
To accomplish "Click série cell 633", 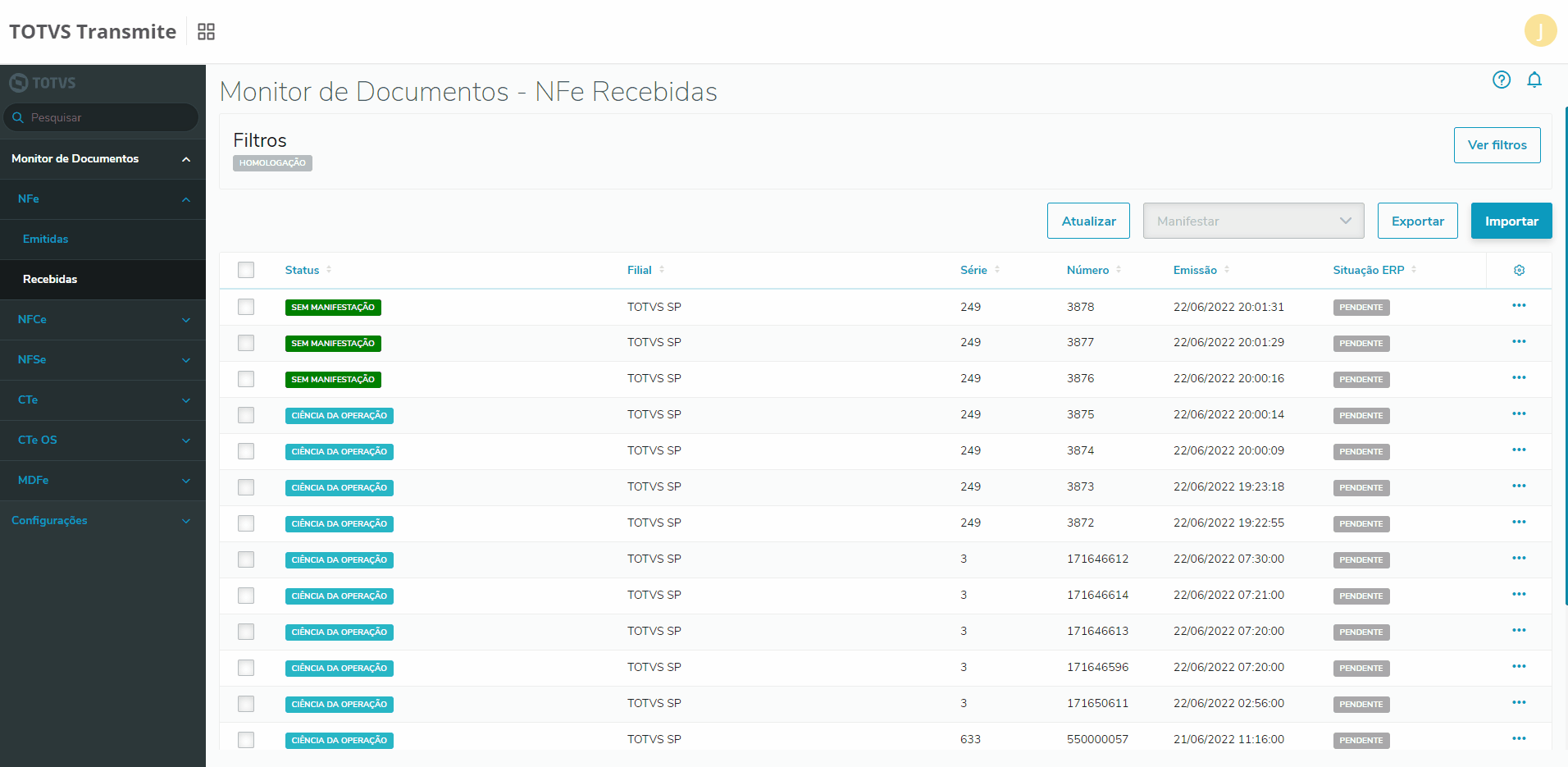I will coord(970,739).
